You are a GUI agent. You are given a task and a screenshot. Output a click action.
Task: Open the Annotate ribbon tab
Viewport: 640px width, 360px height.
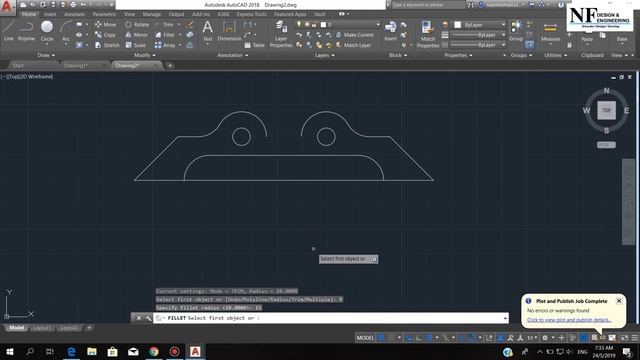click(x=75, y=14)
